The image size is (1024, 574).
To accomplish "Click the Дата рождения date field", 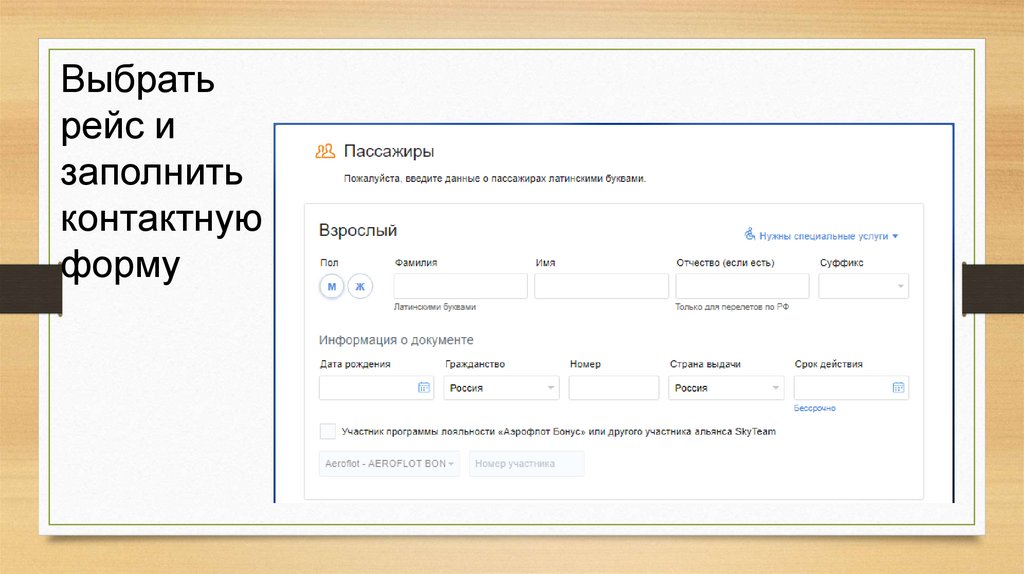I will [376, 387].
